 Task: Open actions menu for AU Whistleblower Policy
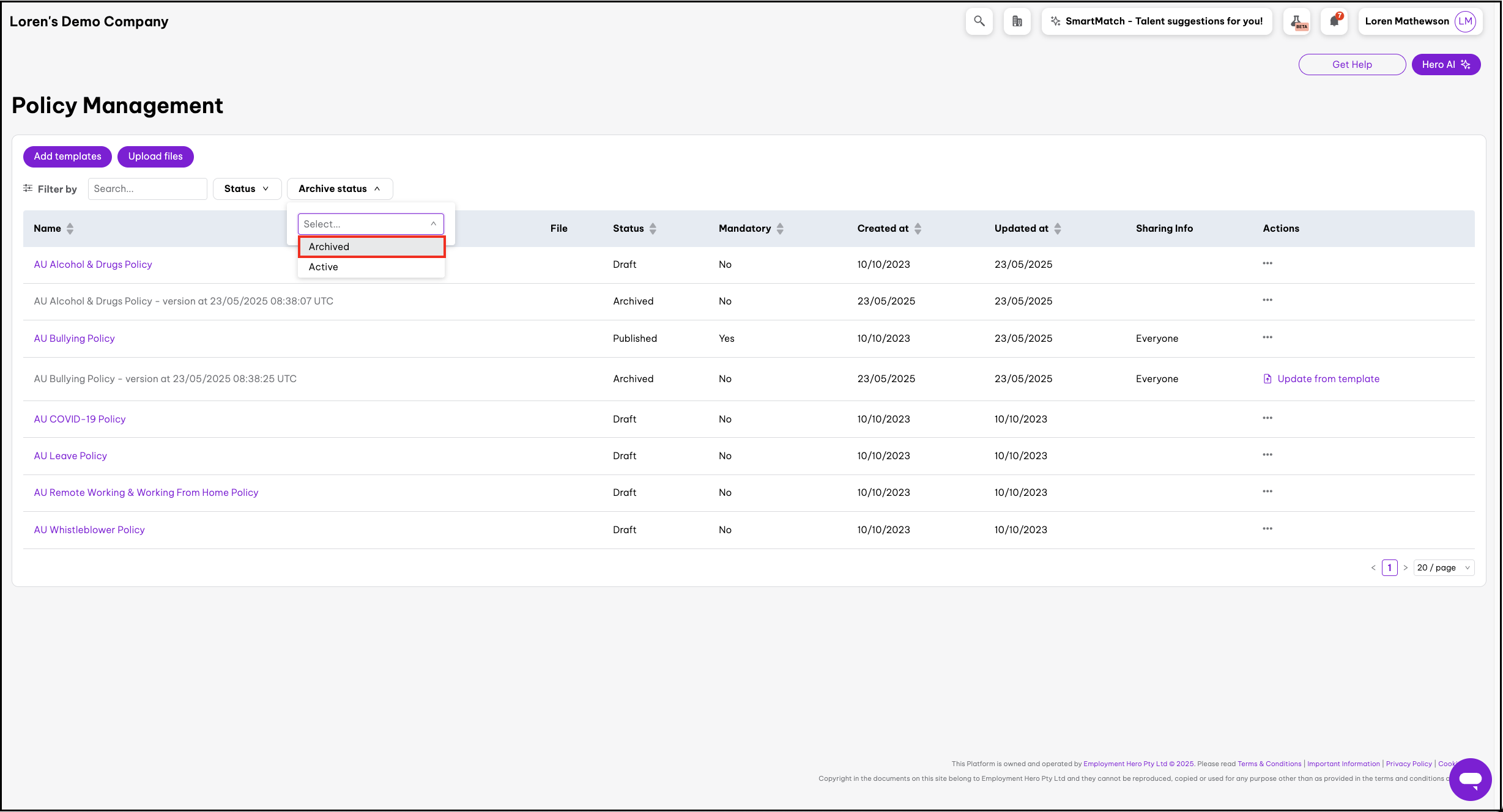click(x=1267, y=529)
